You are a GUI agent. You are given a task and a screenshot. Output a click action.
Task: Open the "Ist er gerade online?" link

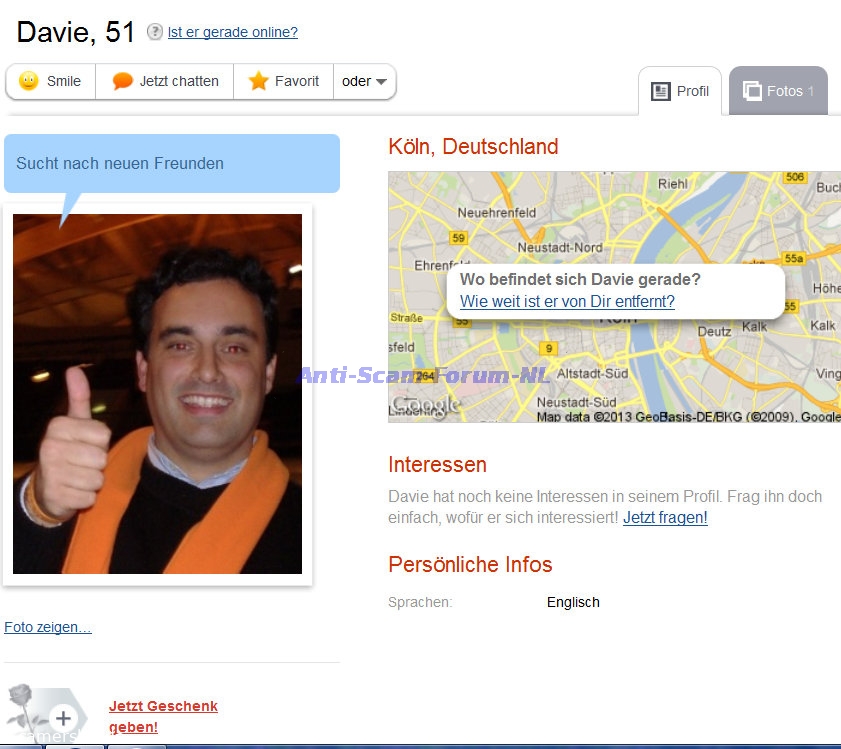coord(232,32)
